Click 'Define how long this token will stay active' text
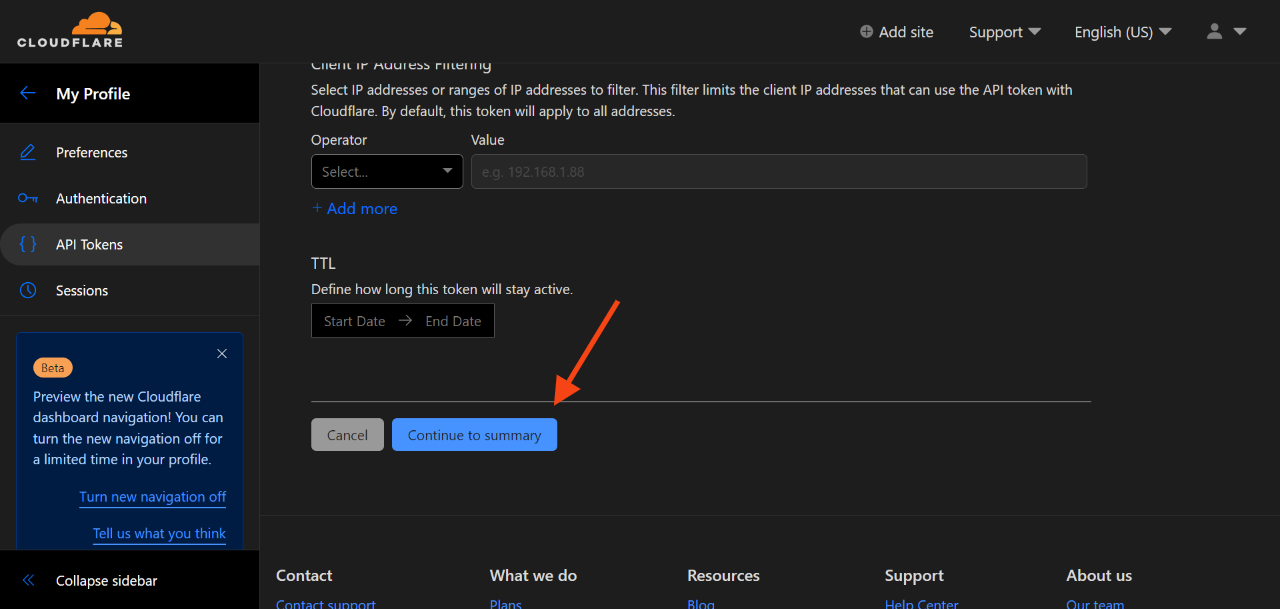 click(442, 289)
